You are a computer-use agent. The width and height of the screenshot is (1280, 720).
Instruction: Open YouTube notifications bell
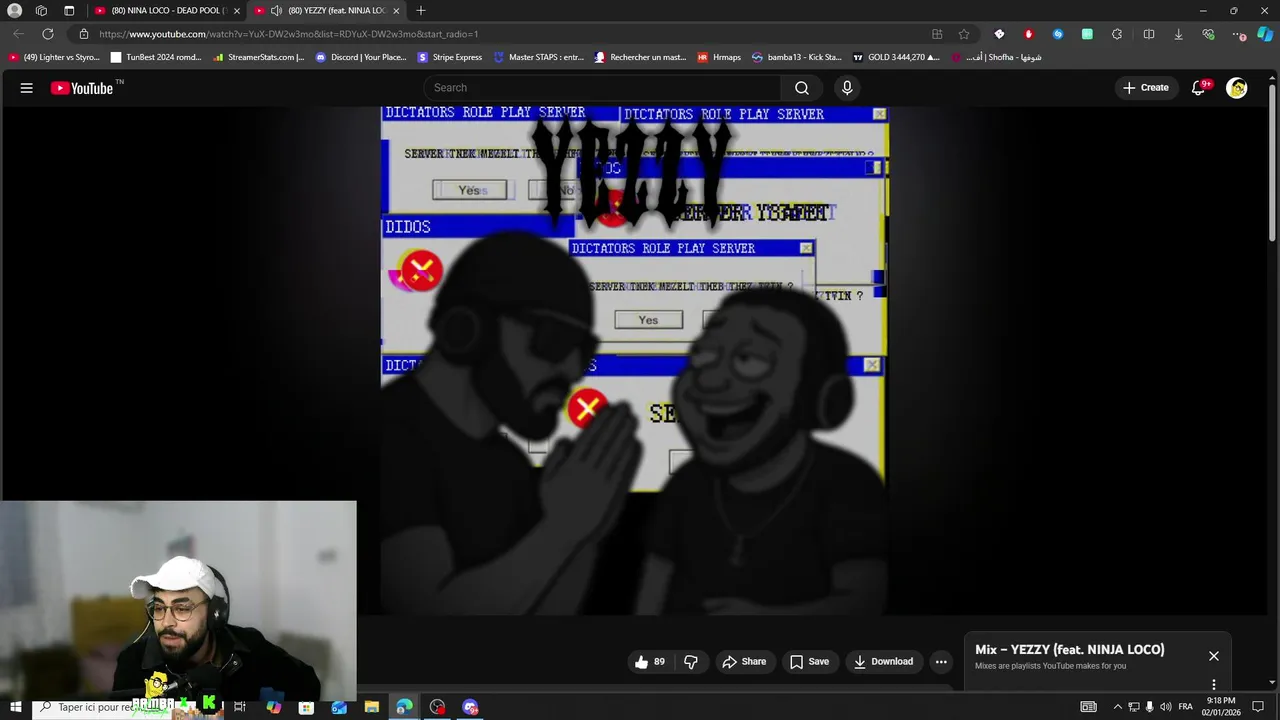(x=1198, y=88)
